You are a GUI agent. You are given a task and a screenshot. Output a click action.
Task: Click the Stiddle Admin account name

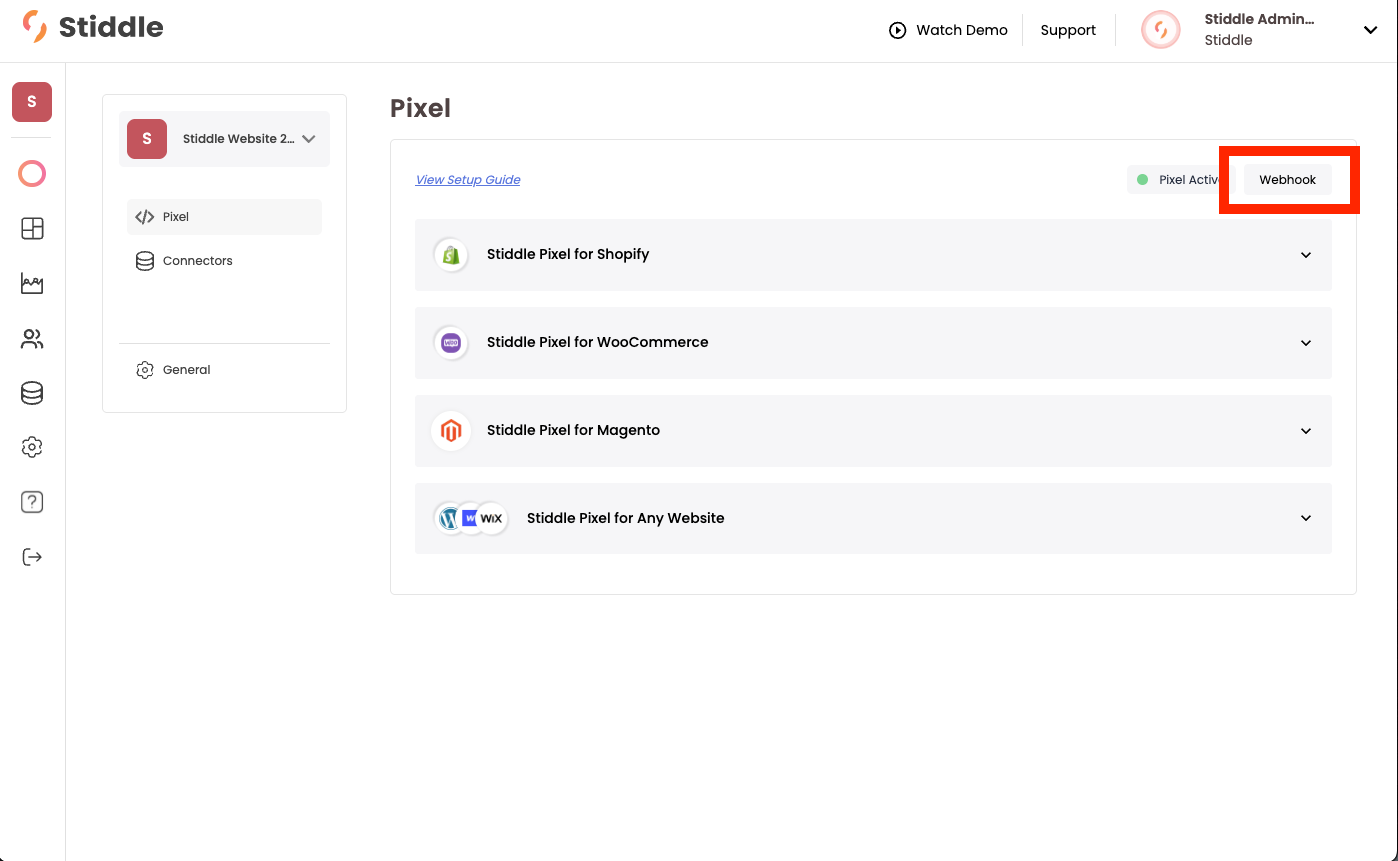(1259, 19)
